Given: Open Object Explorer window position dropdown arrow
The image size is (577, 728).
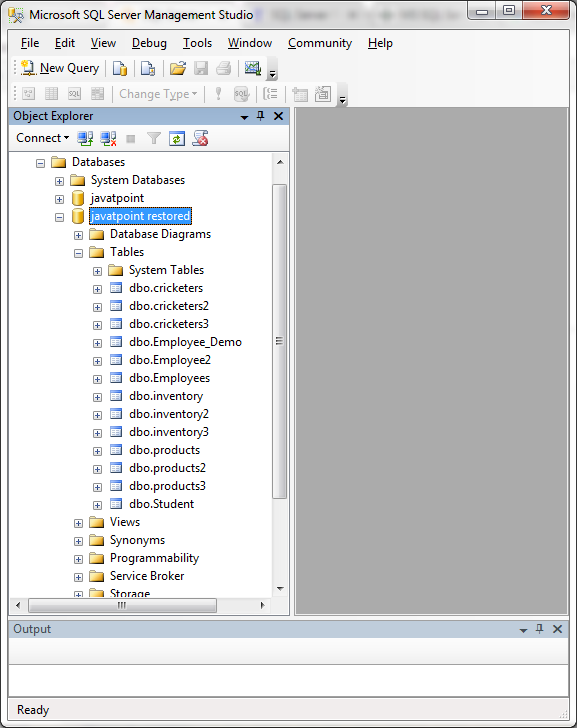Looking at the screenshot, I should (x=244, y=117).
